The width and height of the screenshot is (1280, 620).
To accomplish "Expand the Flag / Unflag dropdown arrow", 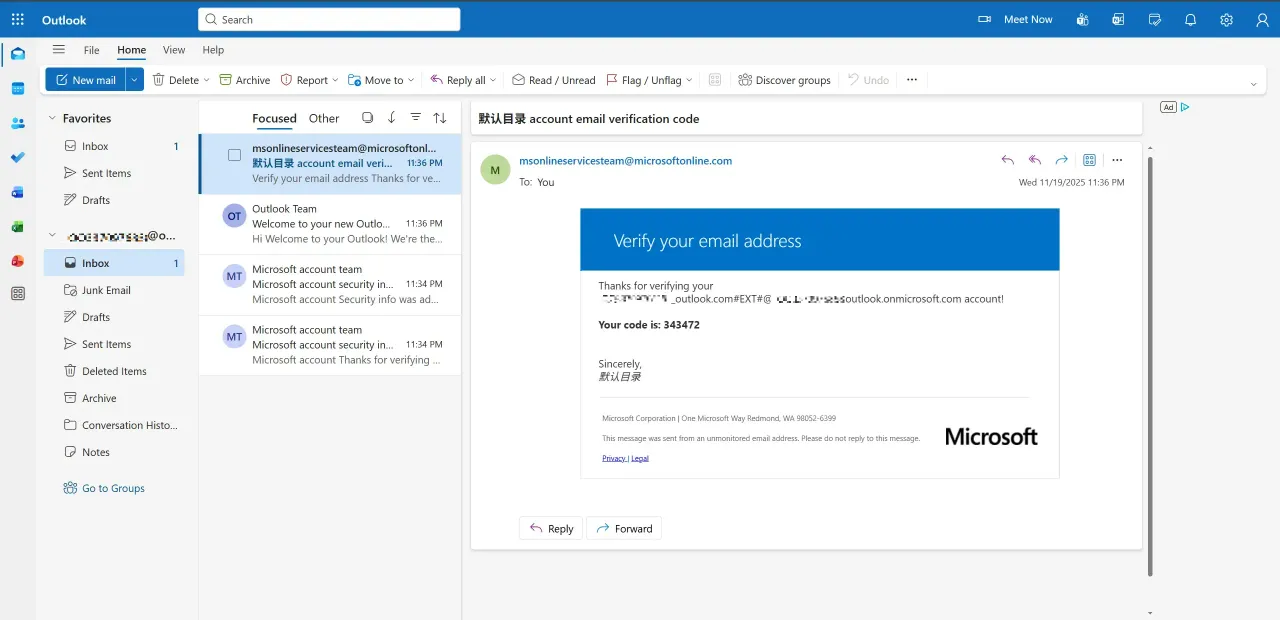I will pos(689,80).
